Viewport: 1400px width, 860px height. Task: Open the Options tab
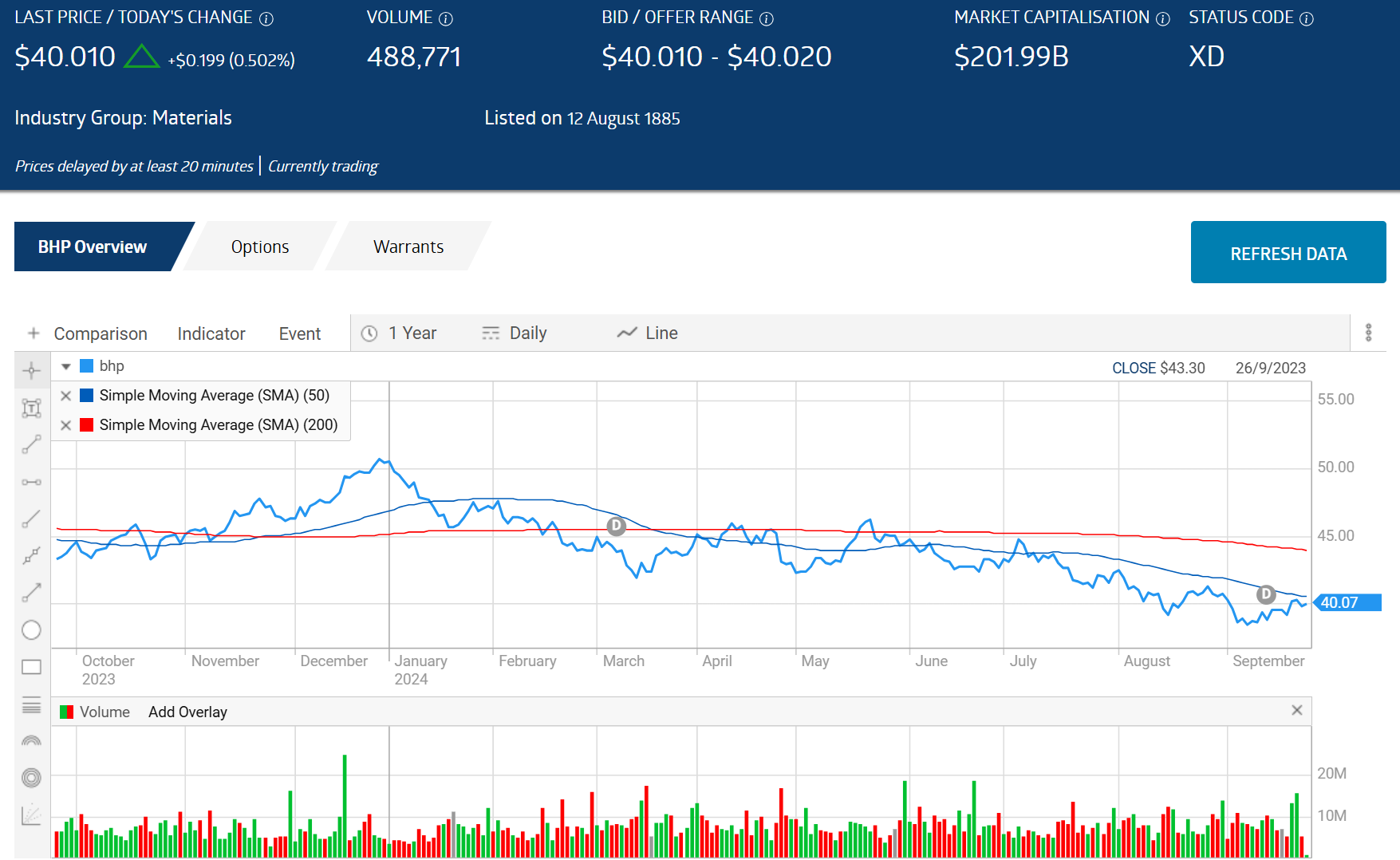pyautogui.click(x=260, y=247)
